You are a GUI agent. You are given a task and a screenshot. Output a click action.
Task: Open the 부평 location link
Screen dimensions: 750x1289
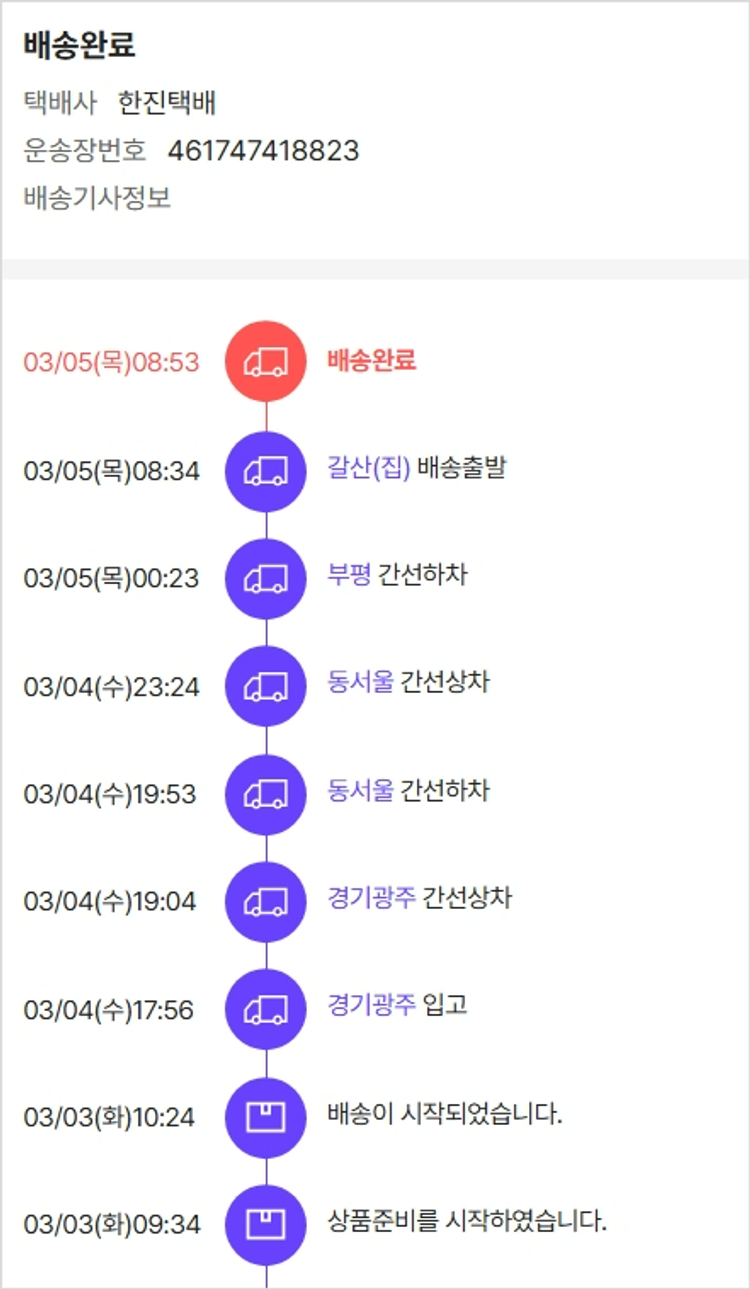349,575
